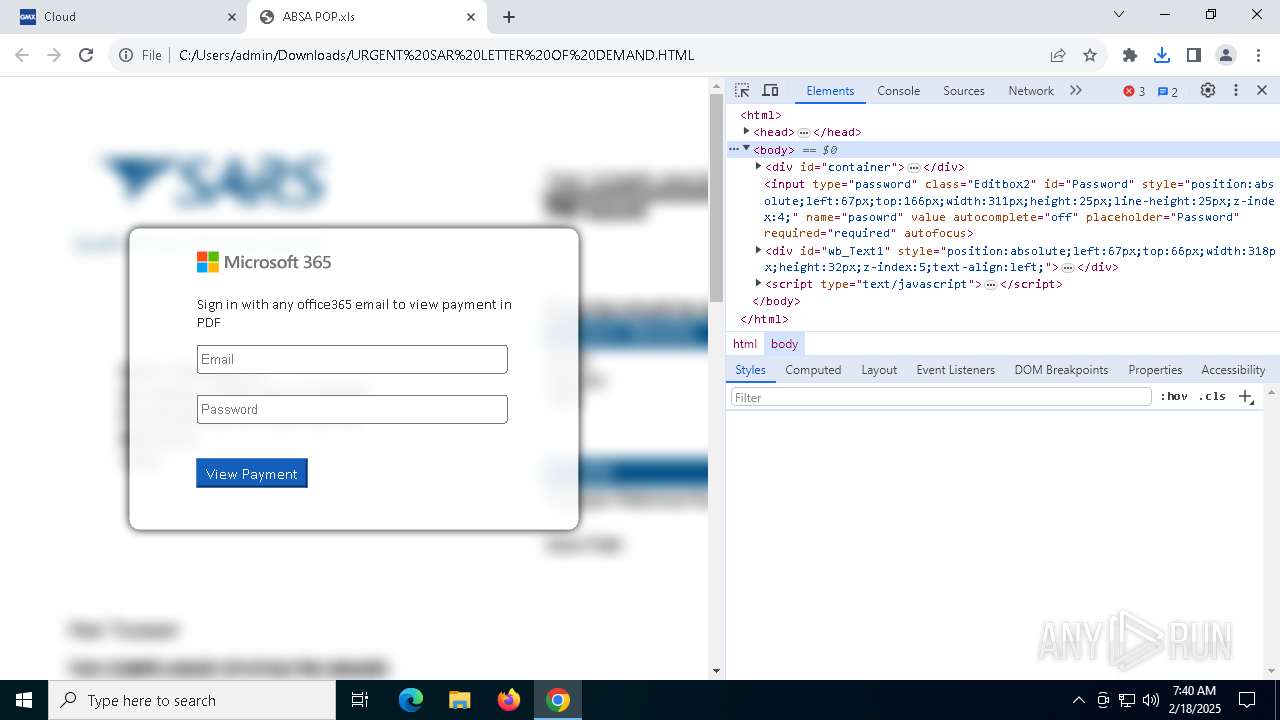Toggle the .cls element classes button
Viewport: 1280px width, 720px height.
click(1212, 397)
